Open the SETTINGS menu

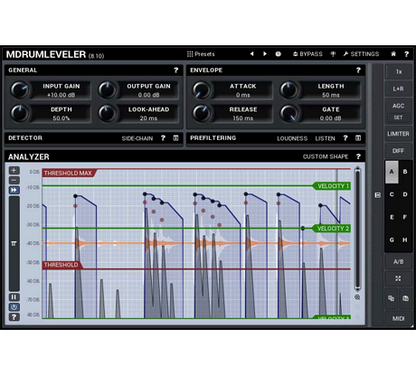[x=361, y=54]
